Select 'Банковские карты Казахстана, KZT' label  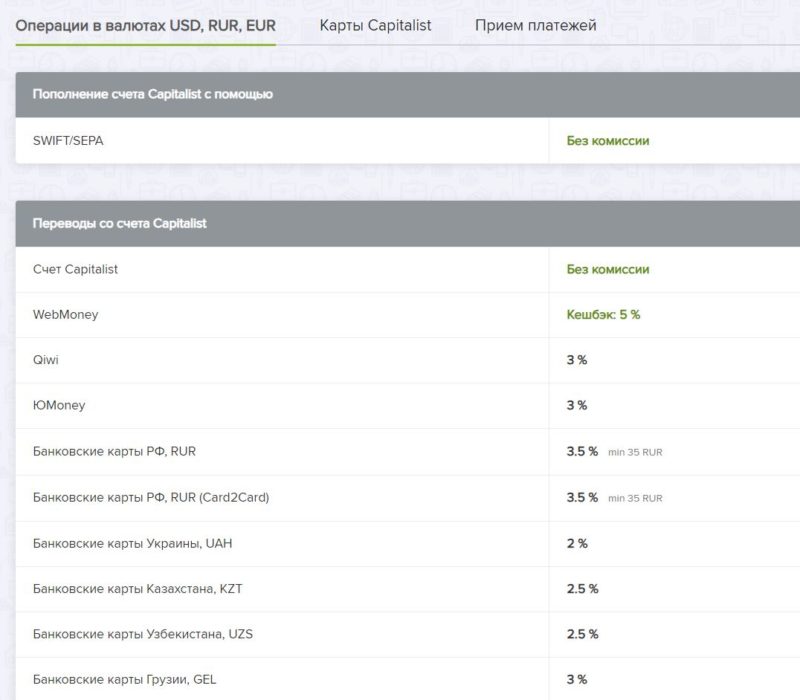[x=137, y=589]
